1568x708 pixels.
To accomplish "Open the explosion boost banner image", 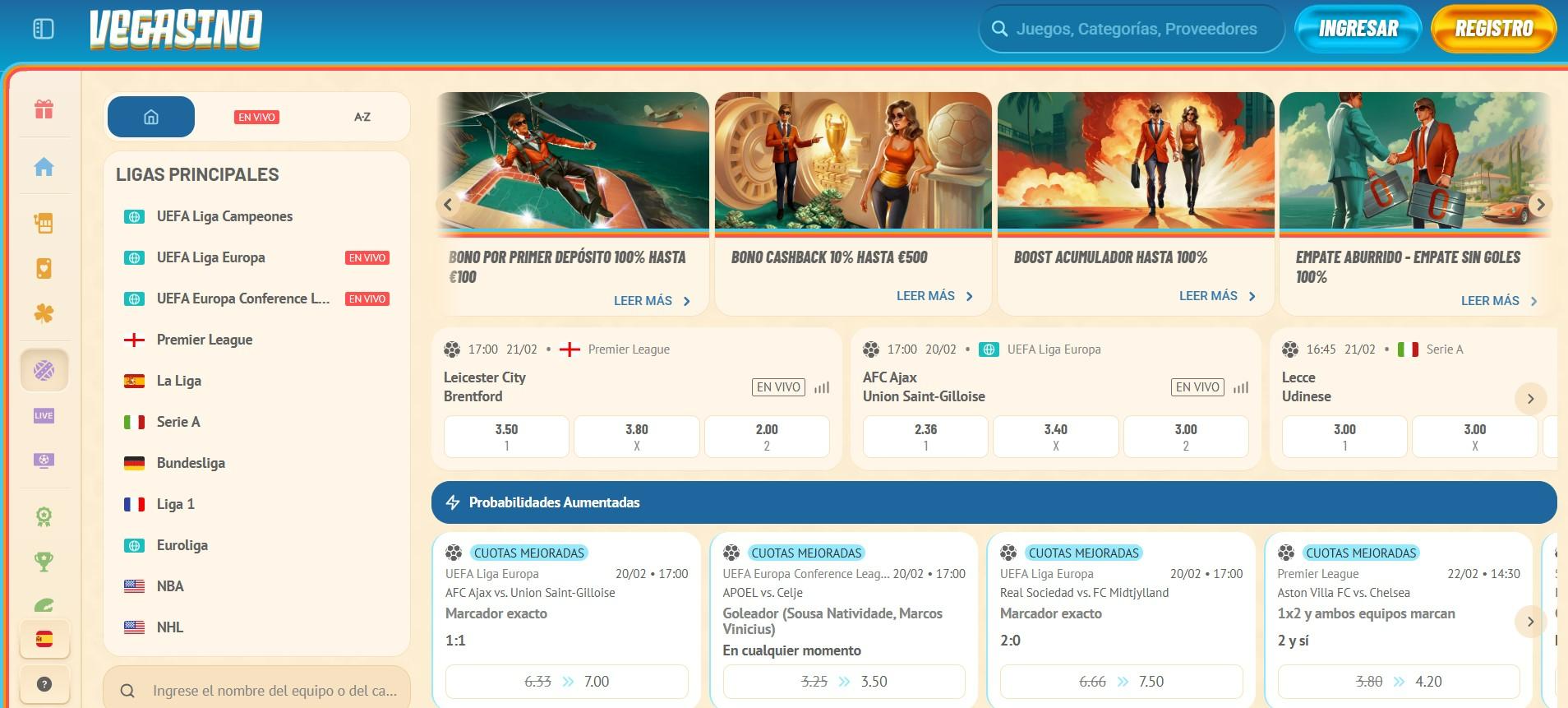I will pos(1136,160).
